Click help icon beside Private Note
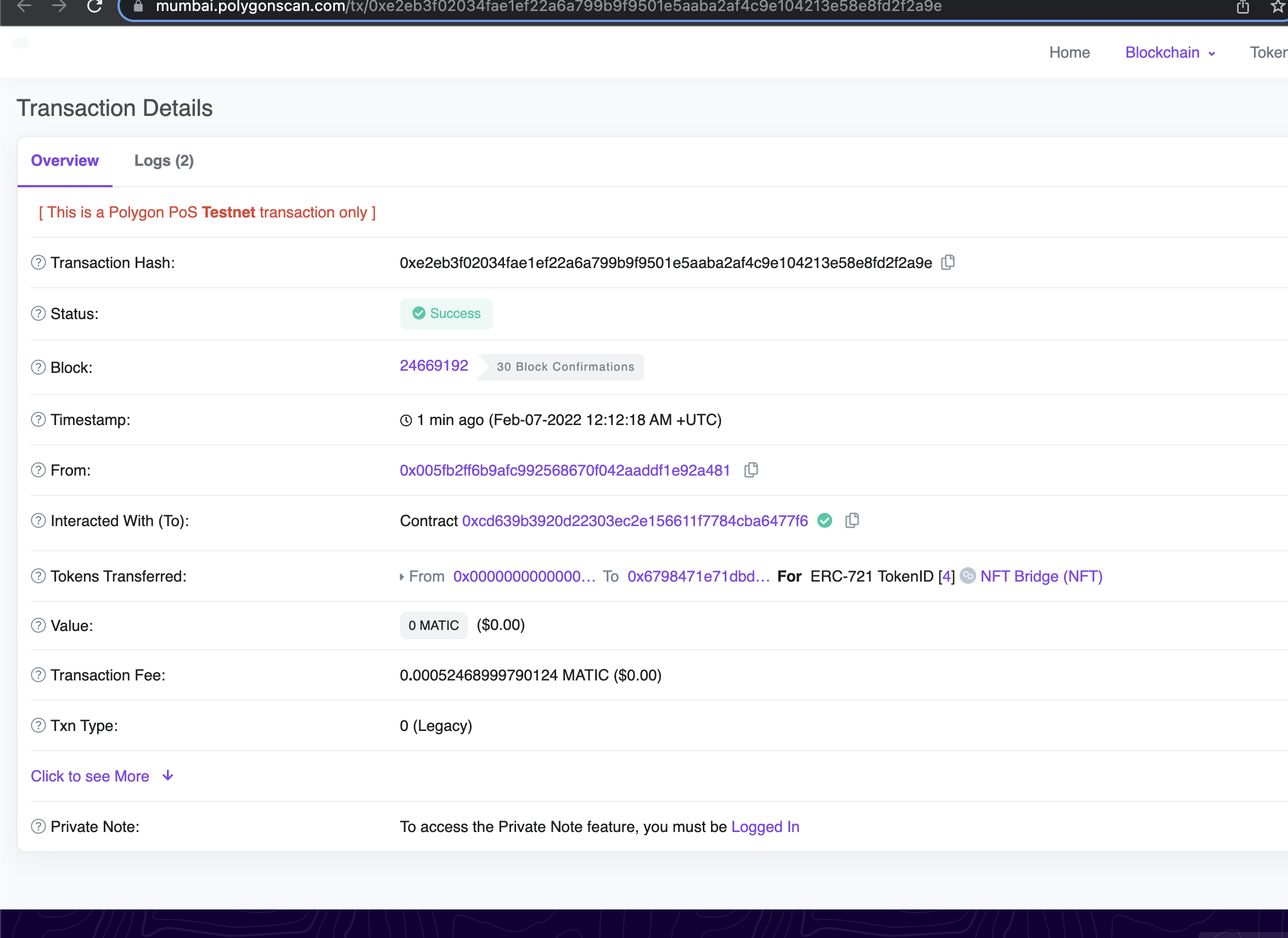The image size is (1288, 938). (38, 827)
